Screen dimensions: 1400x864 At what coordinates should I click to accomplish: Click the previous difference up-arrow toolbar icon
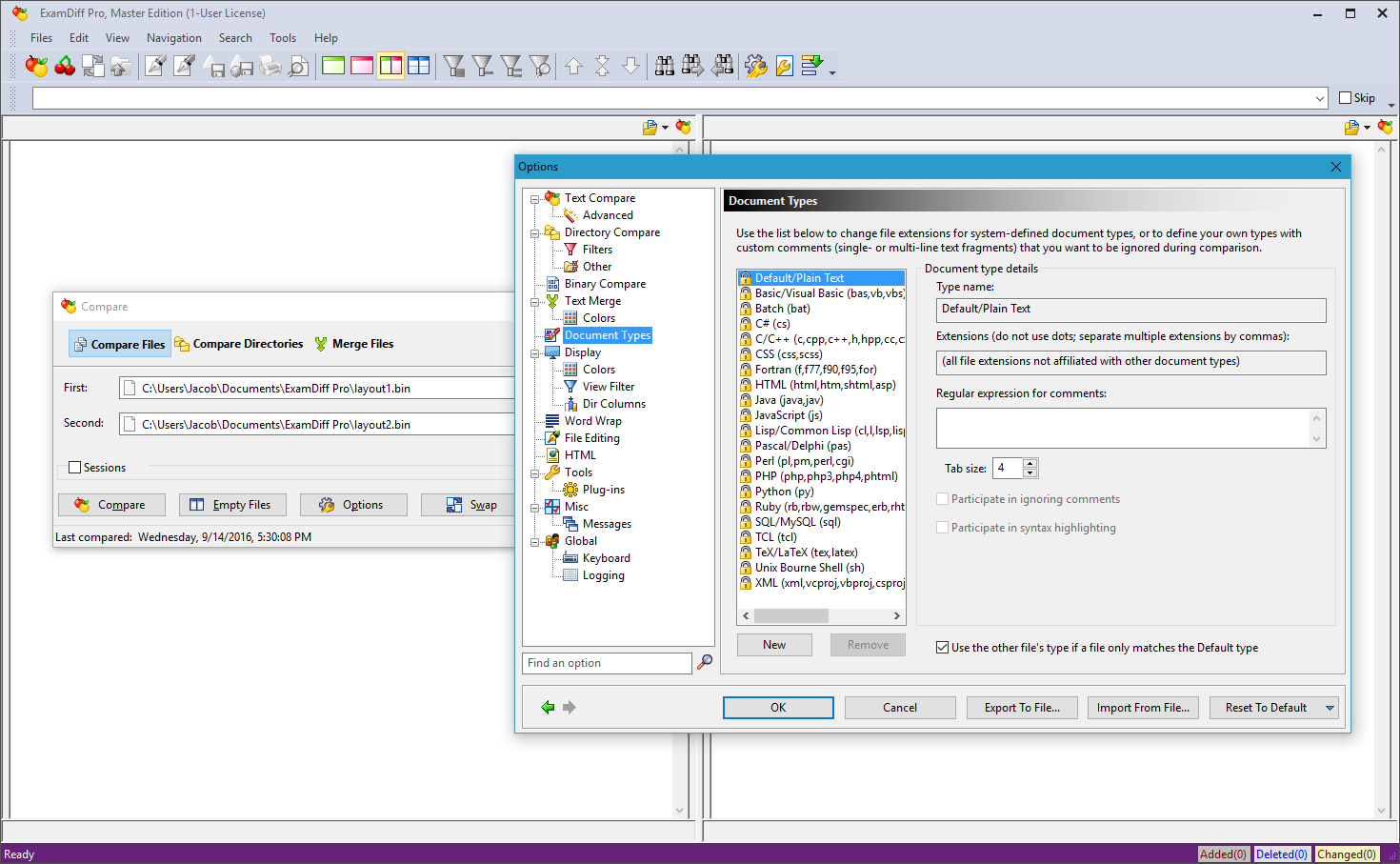tap(573, 66)
